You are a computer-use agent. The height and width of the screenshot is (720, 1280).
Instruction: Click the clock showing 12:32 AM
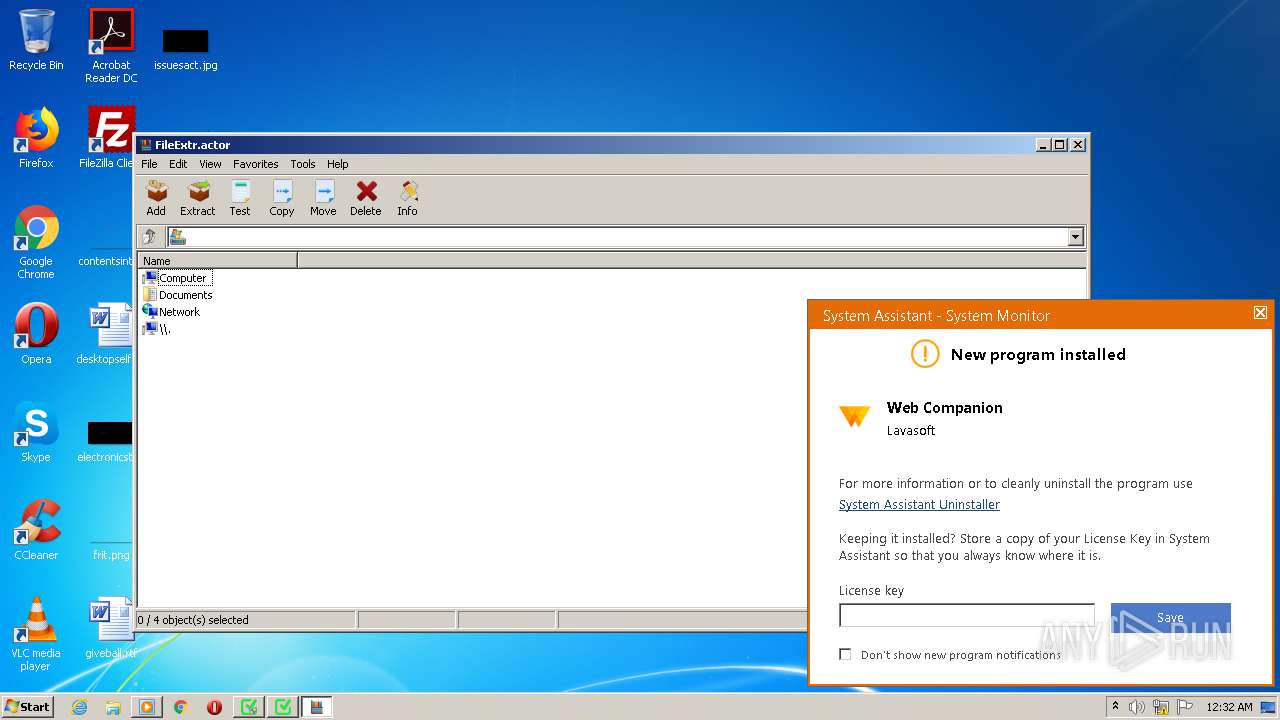click(x=1229, y=707)
